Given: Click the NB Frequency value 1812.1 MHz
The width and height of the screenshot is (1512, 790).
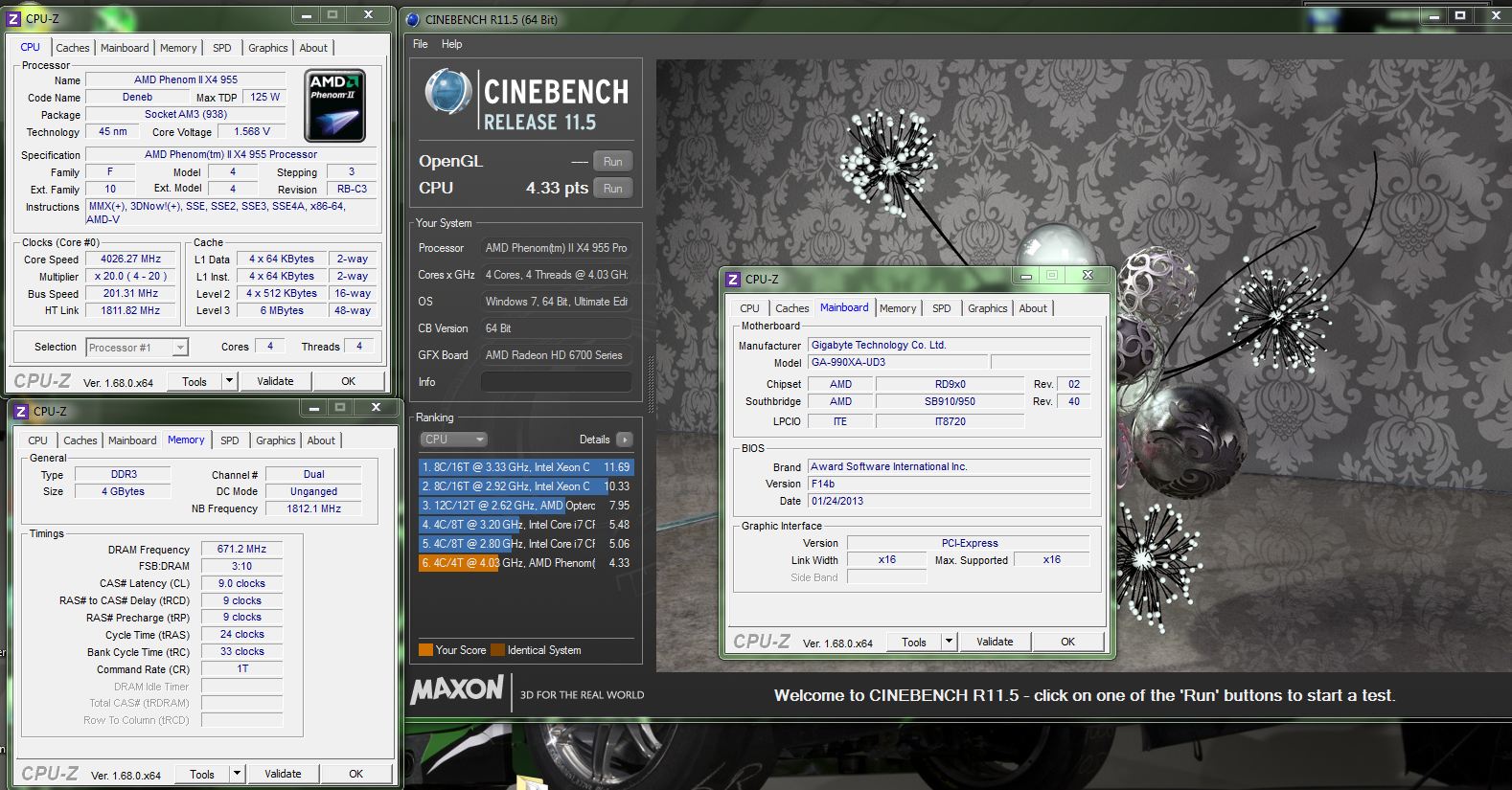Looking at the screenshot, I should pyautogui.click(x=313, y=509).
